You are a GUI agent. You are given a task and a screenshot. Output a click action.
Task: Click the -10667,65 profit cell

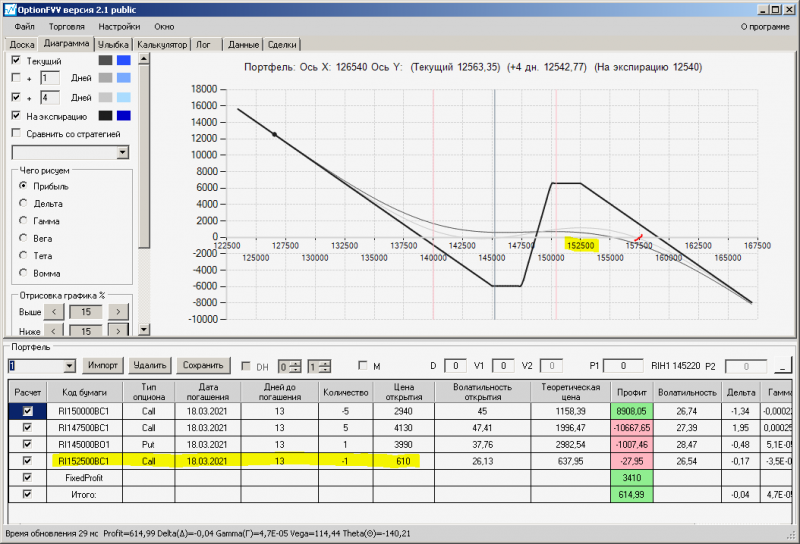pos(632,428)
